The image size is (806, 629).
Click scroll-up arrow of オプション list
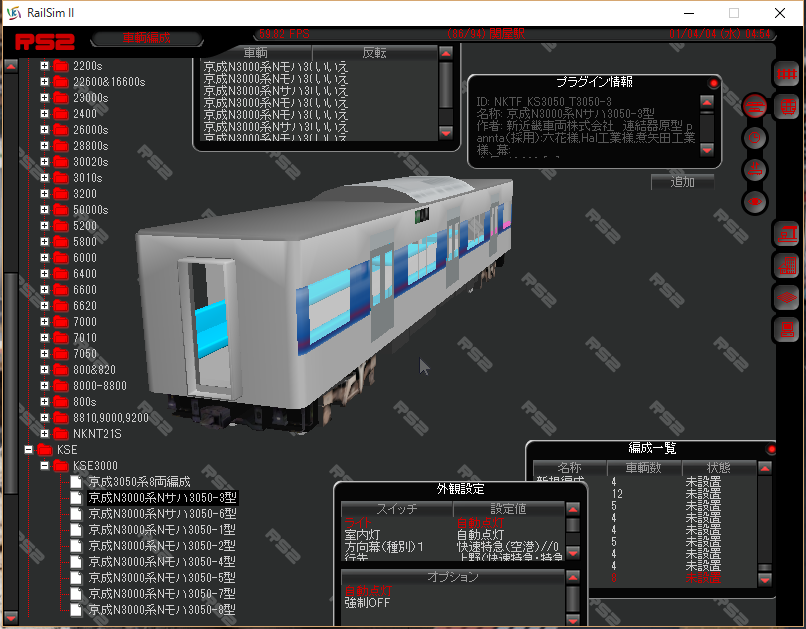point(573,577)
